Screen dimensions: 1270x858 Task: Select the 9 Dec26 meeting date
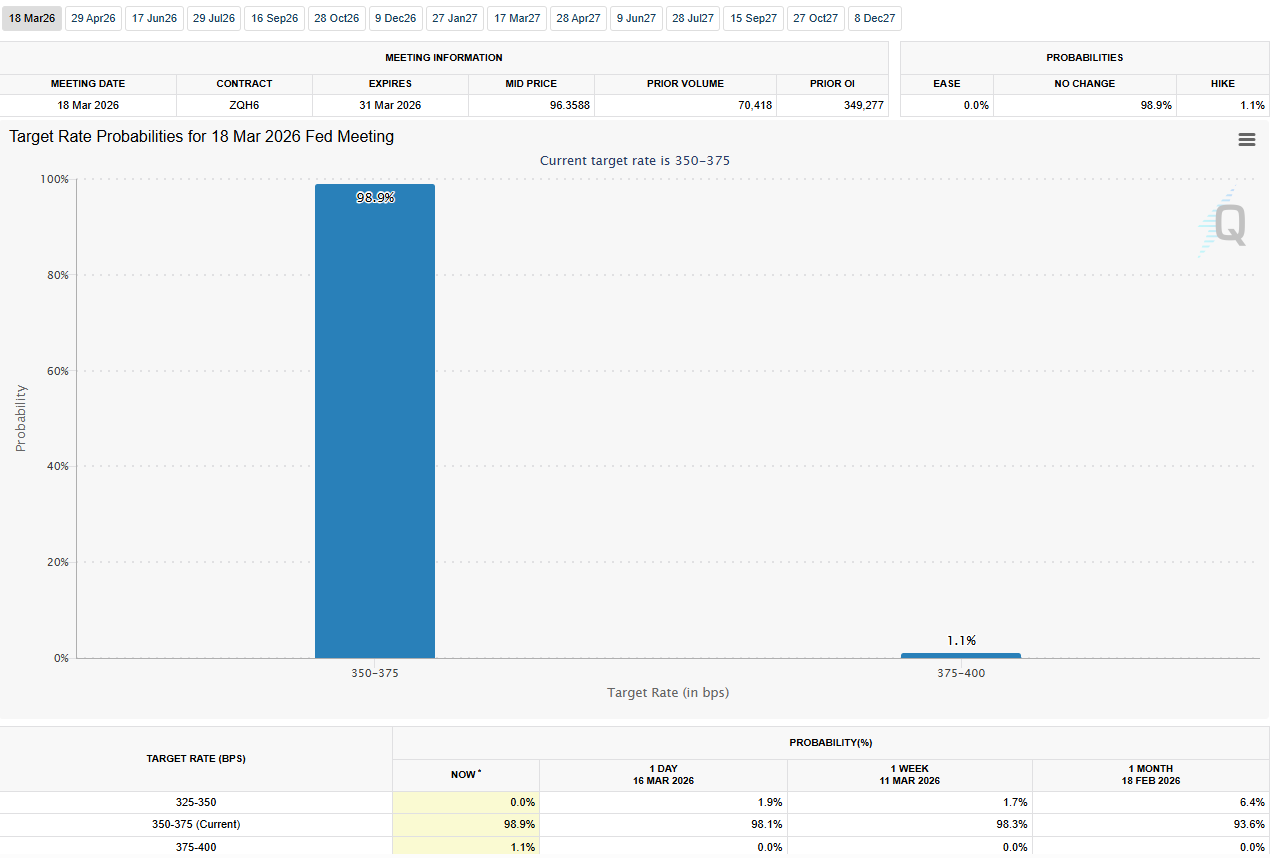pos(395,18)
